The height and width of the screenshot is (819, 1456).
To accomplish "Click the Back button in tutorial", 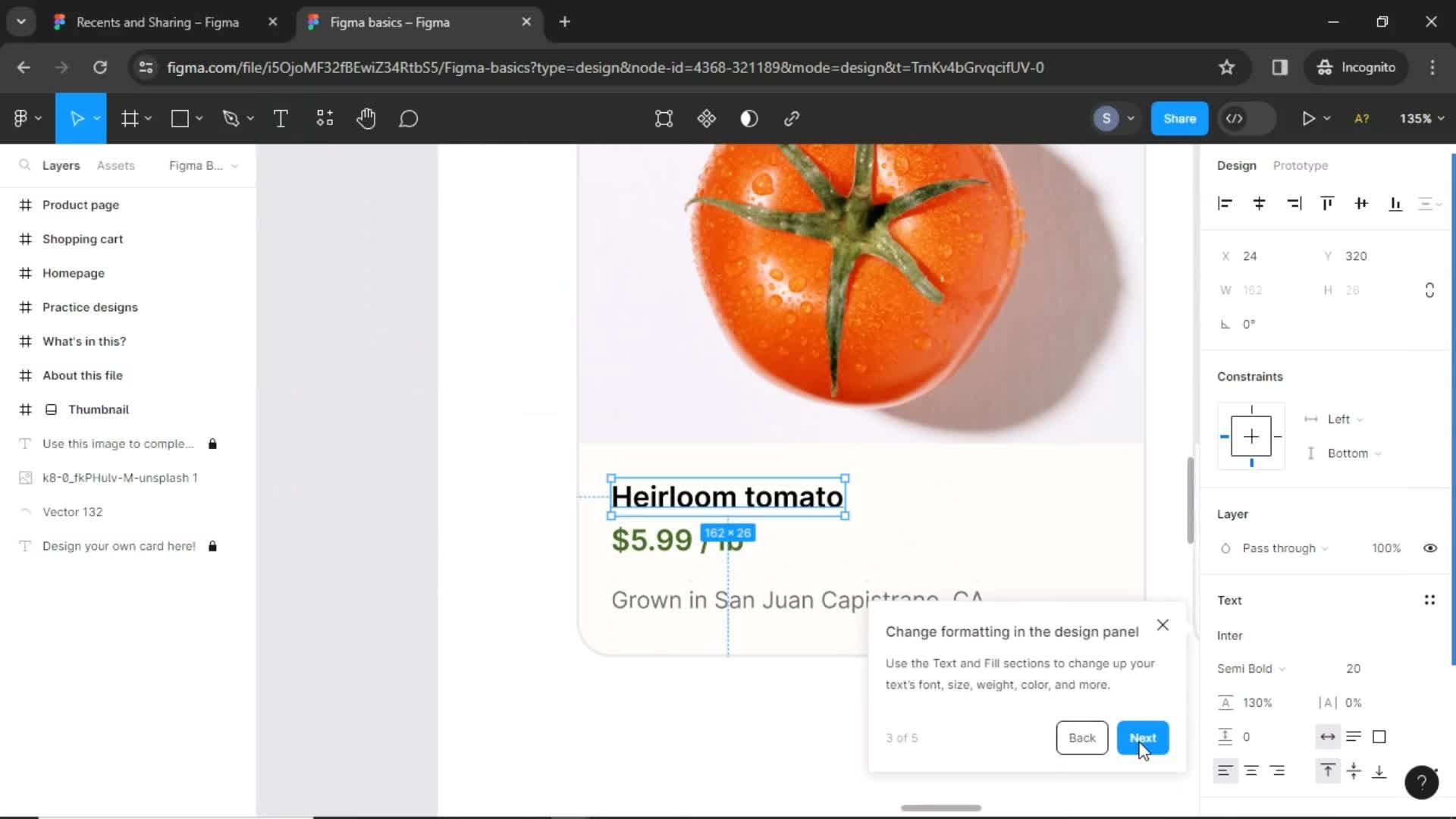I will [1082, 738].
